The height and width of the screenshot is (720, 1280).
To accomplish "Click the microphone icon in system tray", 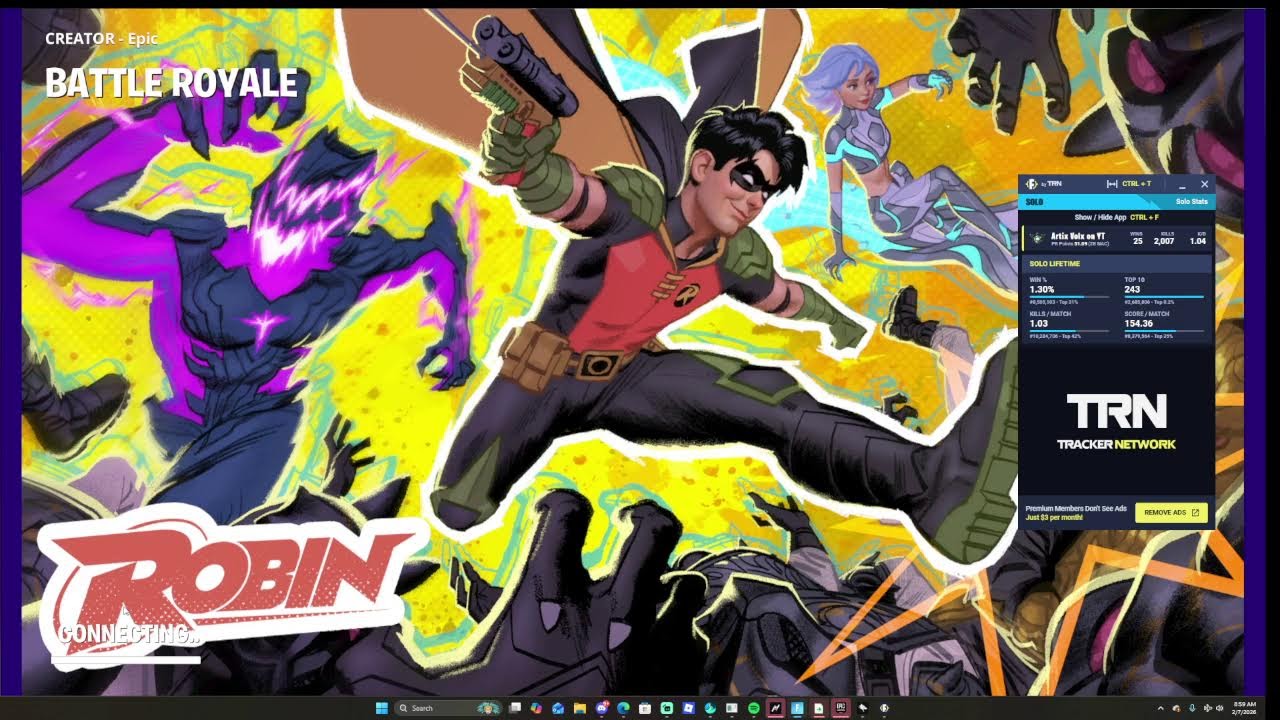I will [x=1191, y=708].
